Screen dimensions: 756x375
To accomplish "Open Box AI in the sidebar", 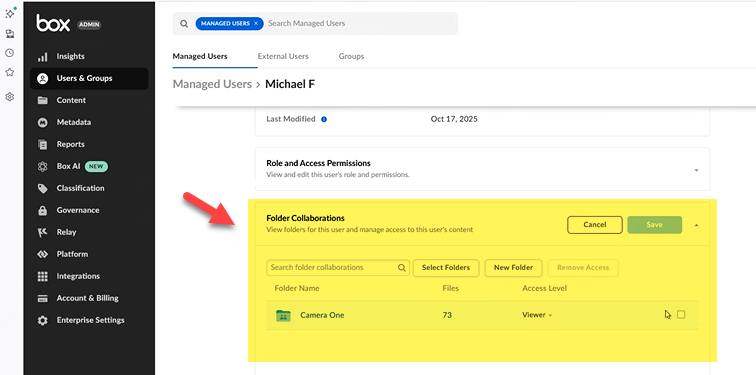I will click(x=89, y=166).
